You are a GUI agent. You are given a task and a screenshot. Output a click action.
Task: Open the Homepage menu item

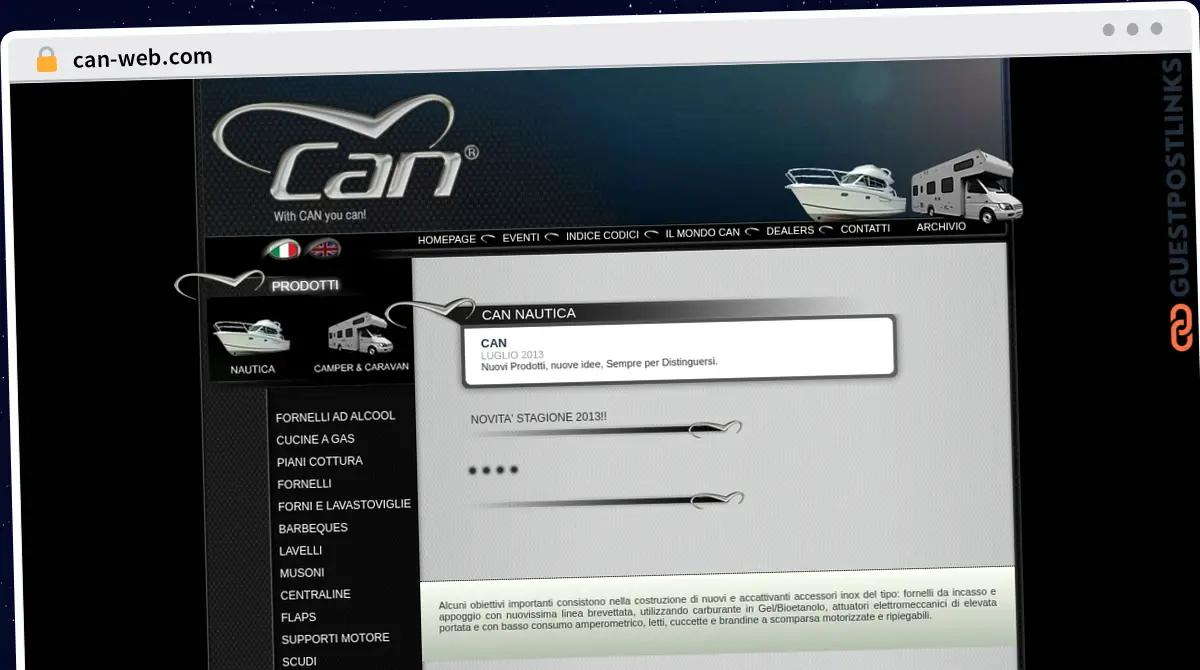pyautogui.click(x=447, y=240)
